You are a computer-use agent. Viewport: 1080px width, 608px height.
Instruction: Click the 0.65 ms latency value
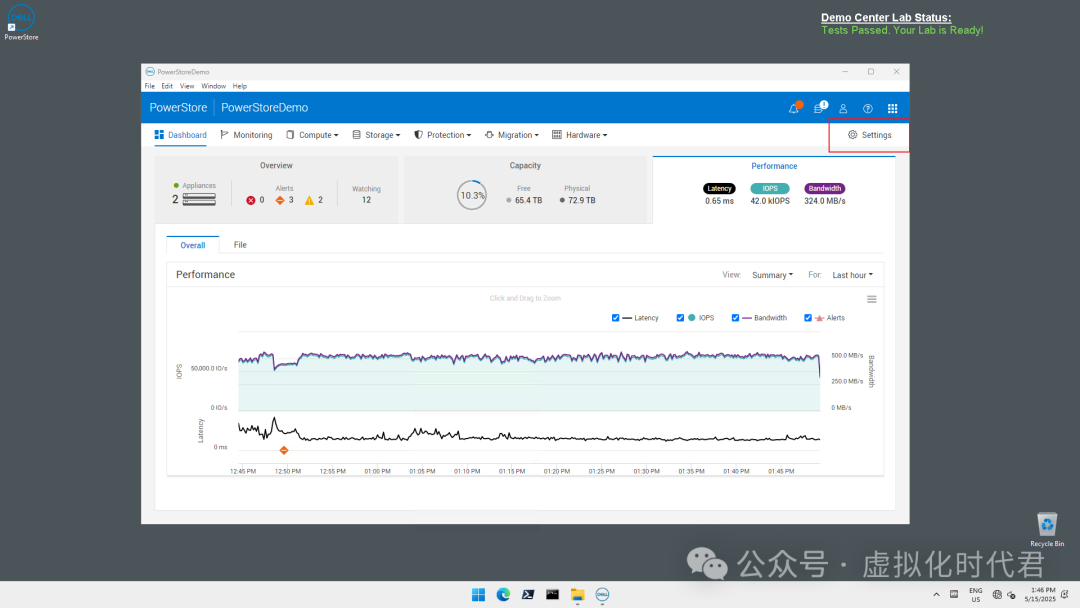pyautogui.click(x=719, y=201)
